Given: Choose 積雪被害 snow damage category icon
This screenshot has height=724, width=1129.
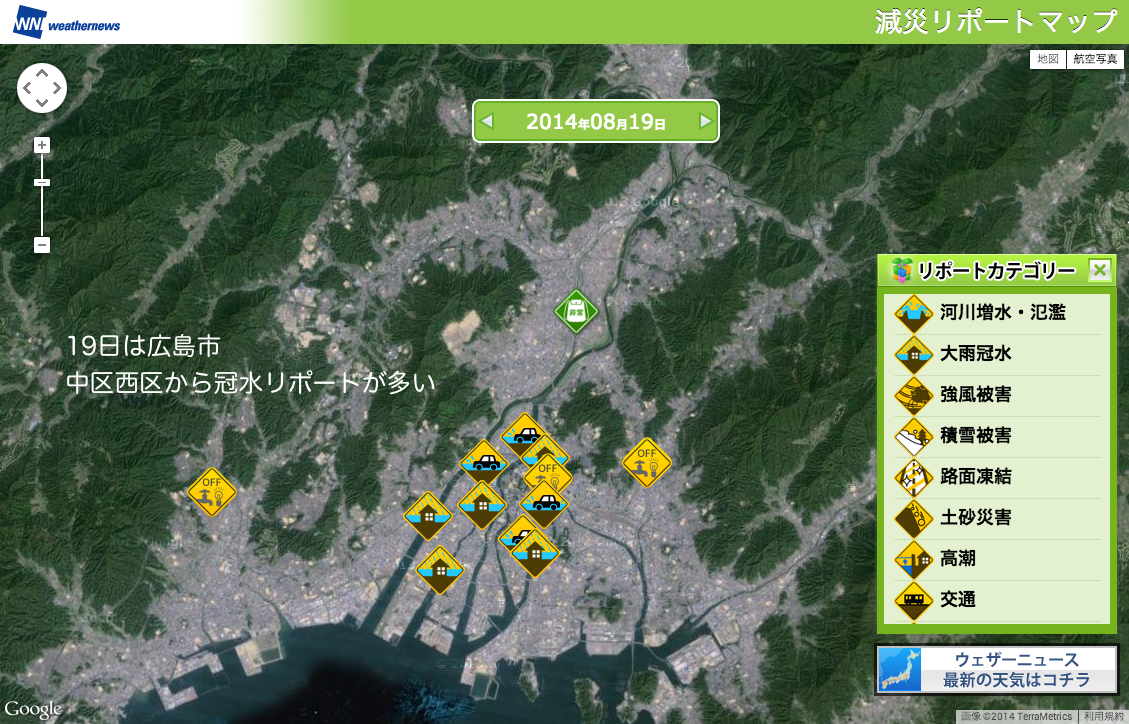Looking at the screenshot, I should click(914, 437).
